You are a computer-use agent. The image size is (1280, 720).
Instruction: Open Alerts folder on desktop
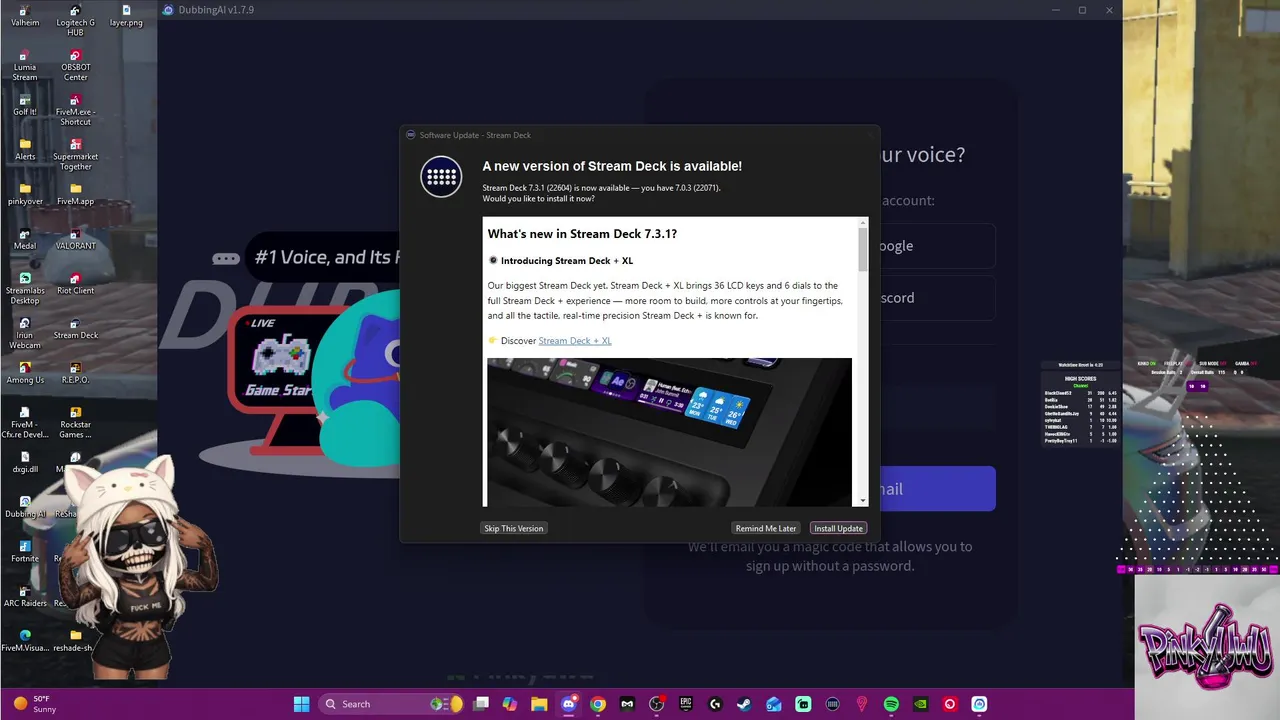[x=25, y=150]
